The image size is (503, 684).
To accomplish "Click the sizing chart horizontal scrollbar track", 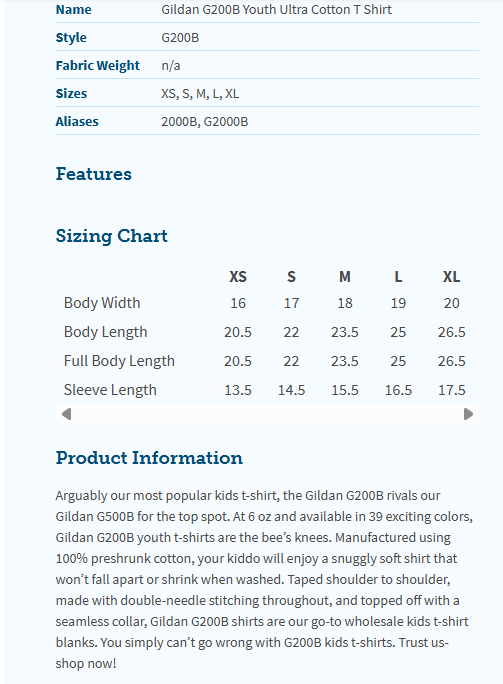I will (267, 414).
